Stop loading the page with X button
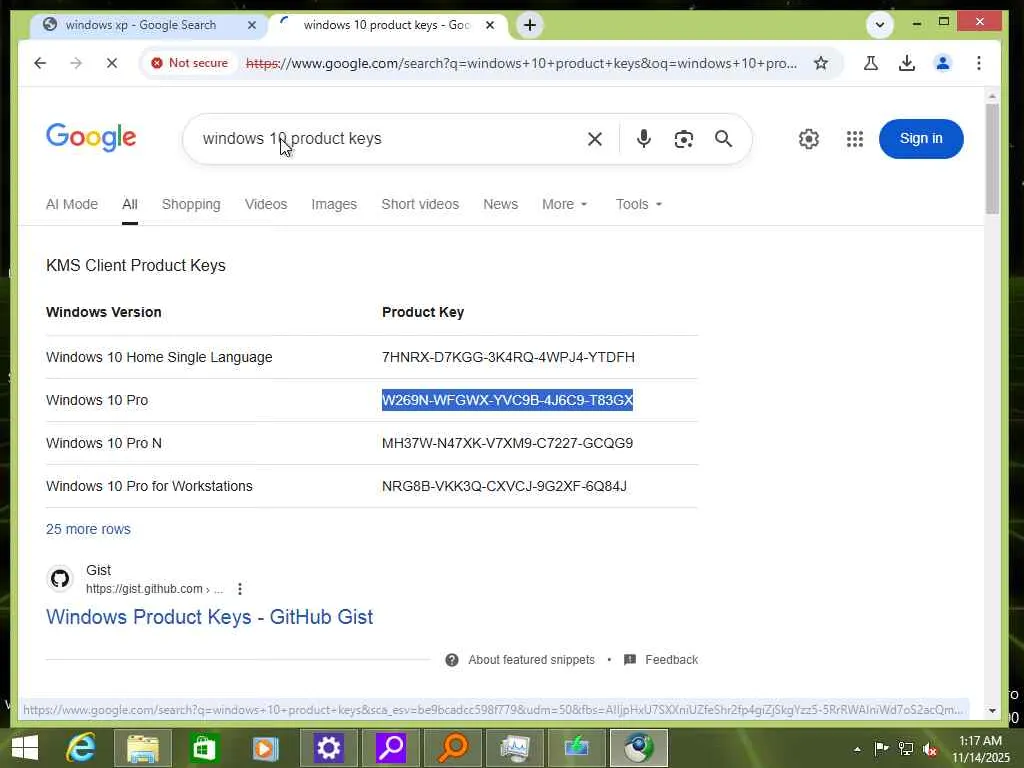 pos(112,63)
